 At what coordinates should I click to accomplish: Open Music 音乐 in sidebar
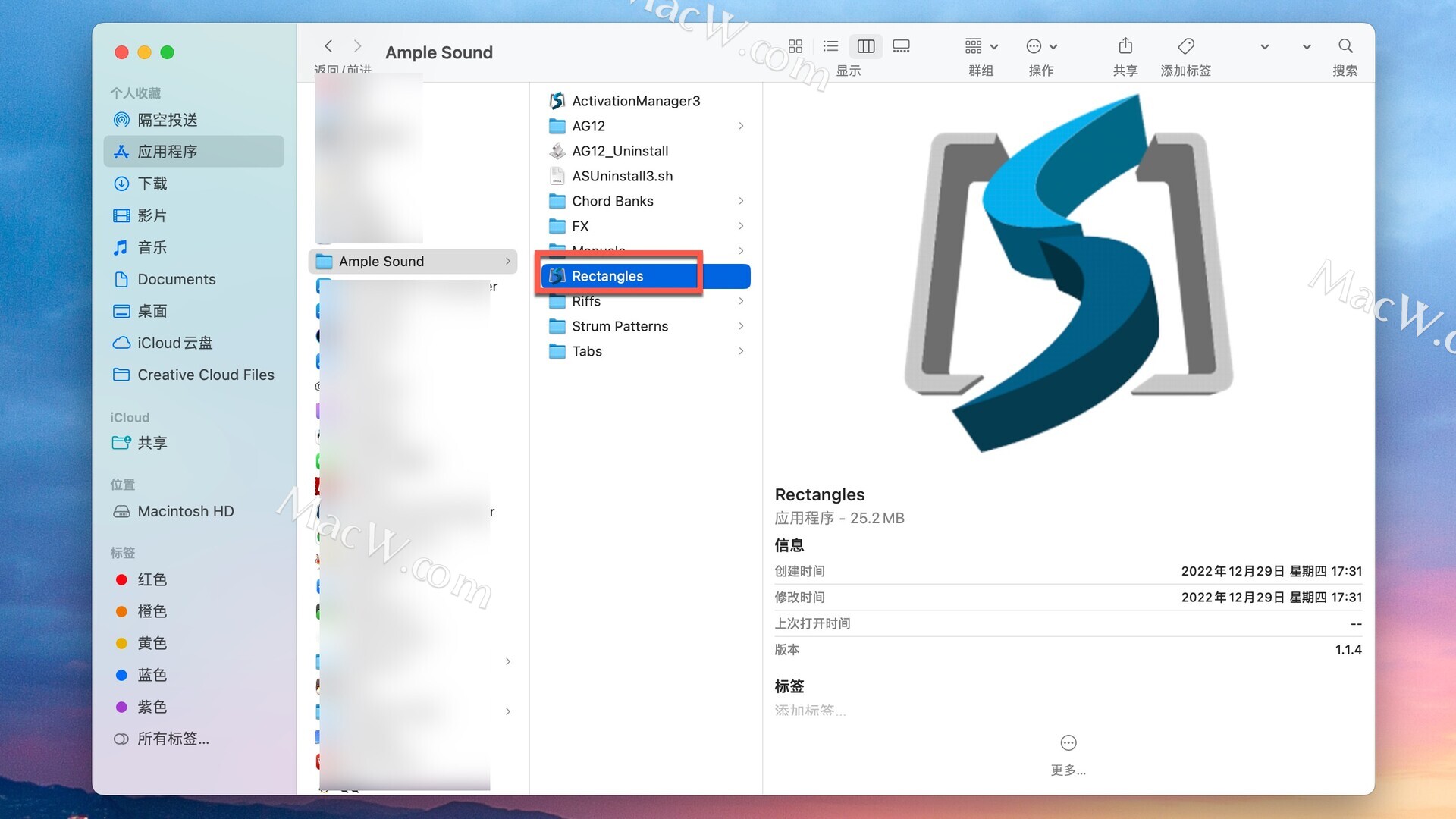(193, 247)
